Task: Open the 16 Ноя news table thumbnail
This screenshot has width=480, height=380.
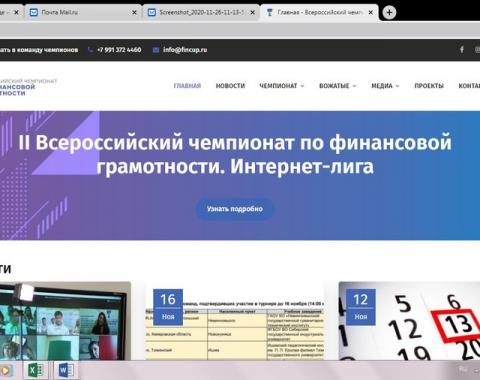Action: pyautogui.click(x=235, y=321)
